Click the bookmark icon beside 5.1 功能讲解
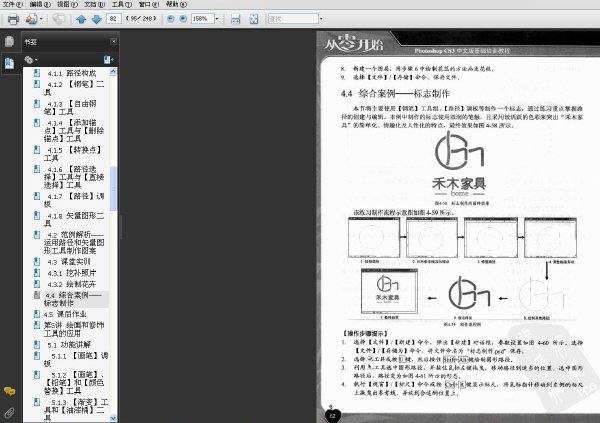This screenshot has height=423, width=600. tap(37, 345)
